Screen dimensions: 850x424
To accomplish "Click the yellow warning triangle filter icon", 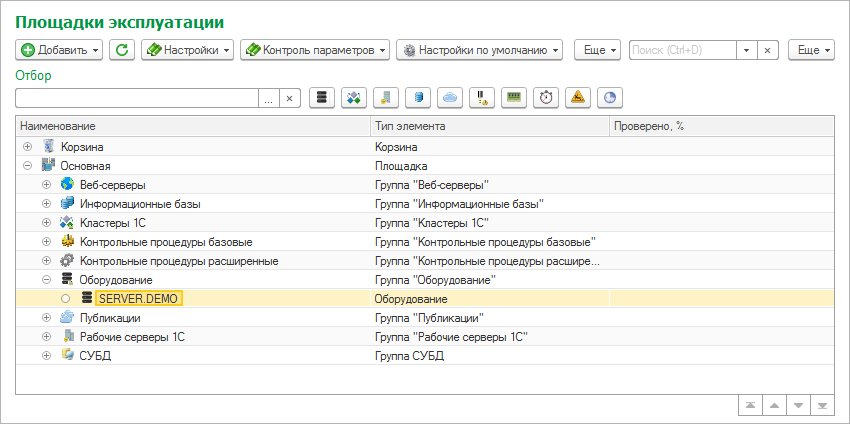I will click(x=577, y=97).
